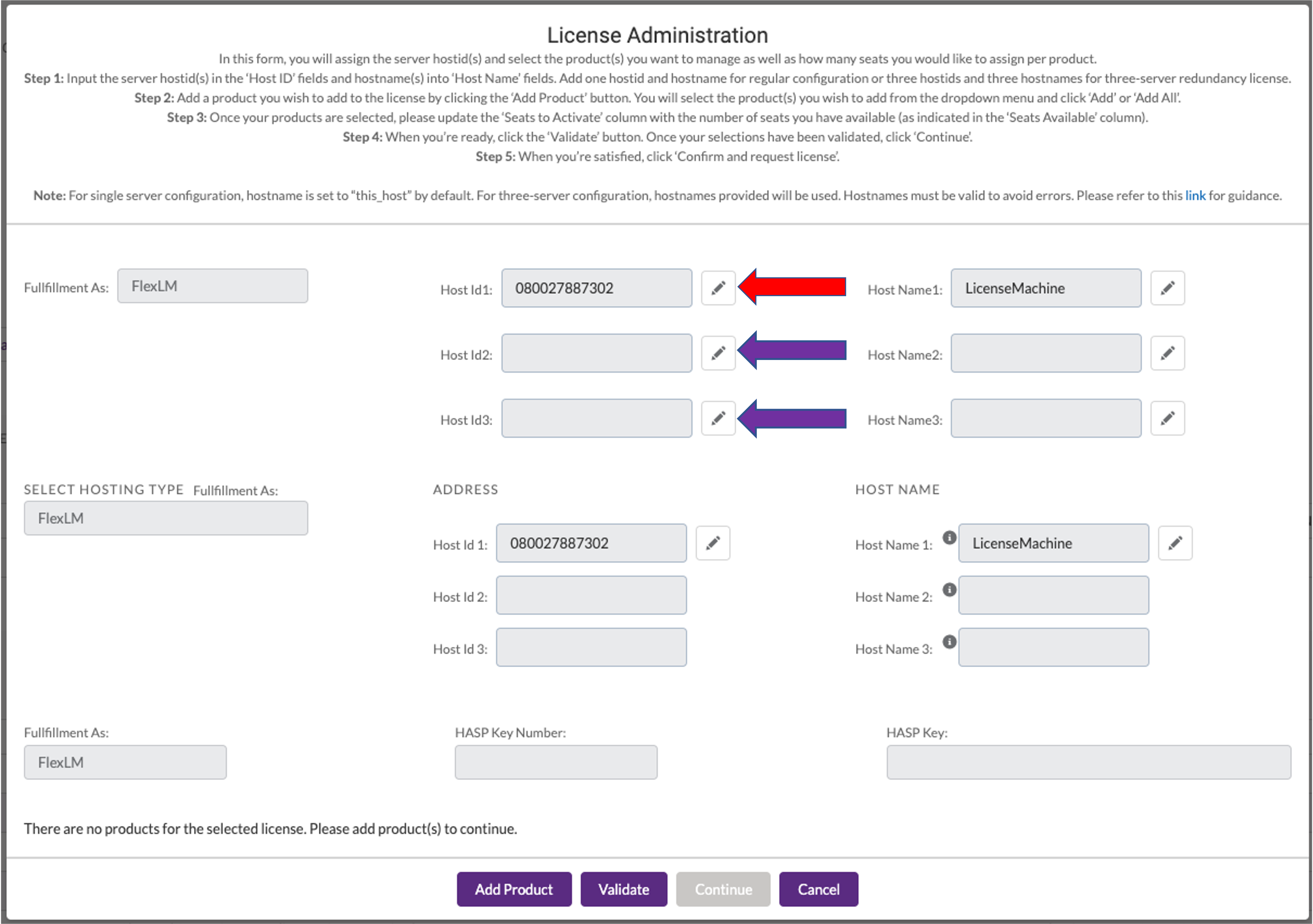Edit Host Id1 using its pencil icon

[x=718, y=288]
